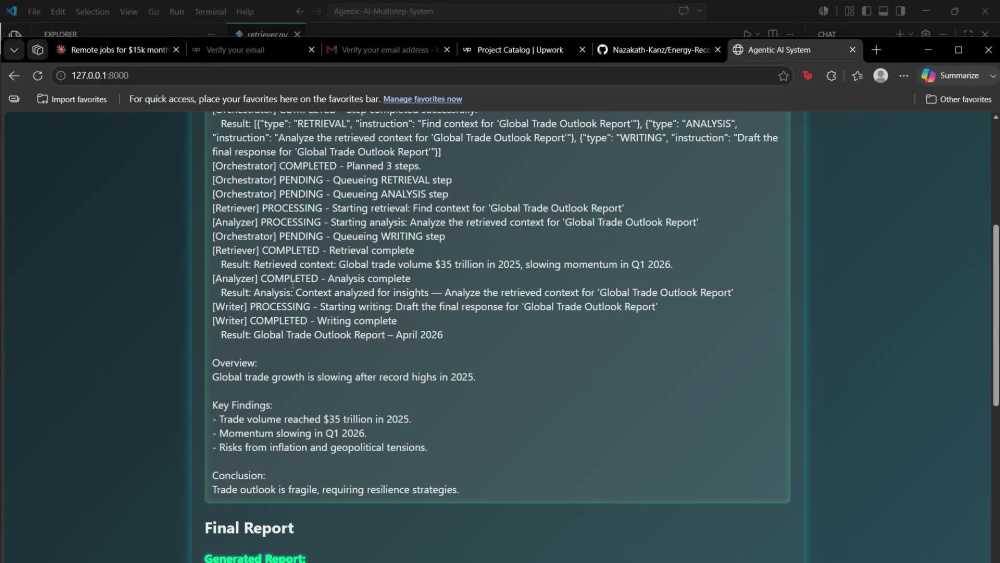
Task: Toggle VS Code primary side bar
Action: click(x=866, y=11)
